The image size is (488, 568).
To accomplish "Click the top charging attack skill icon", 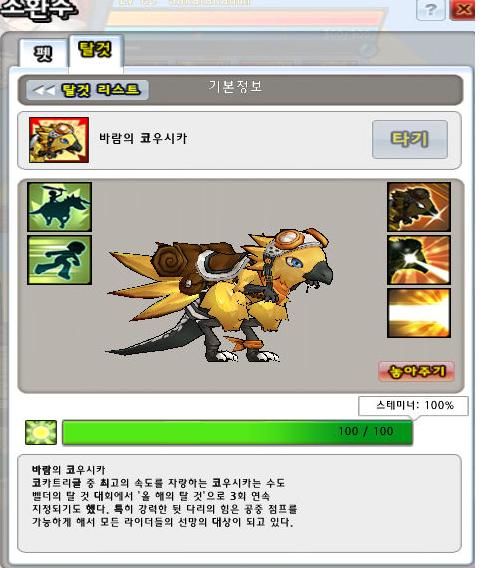I will [419, 206].
